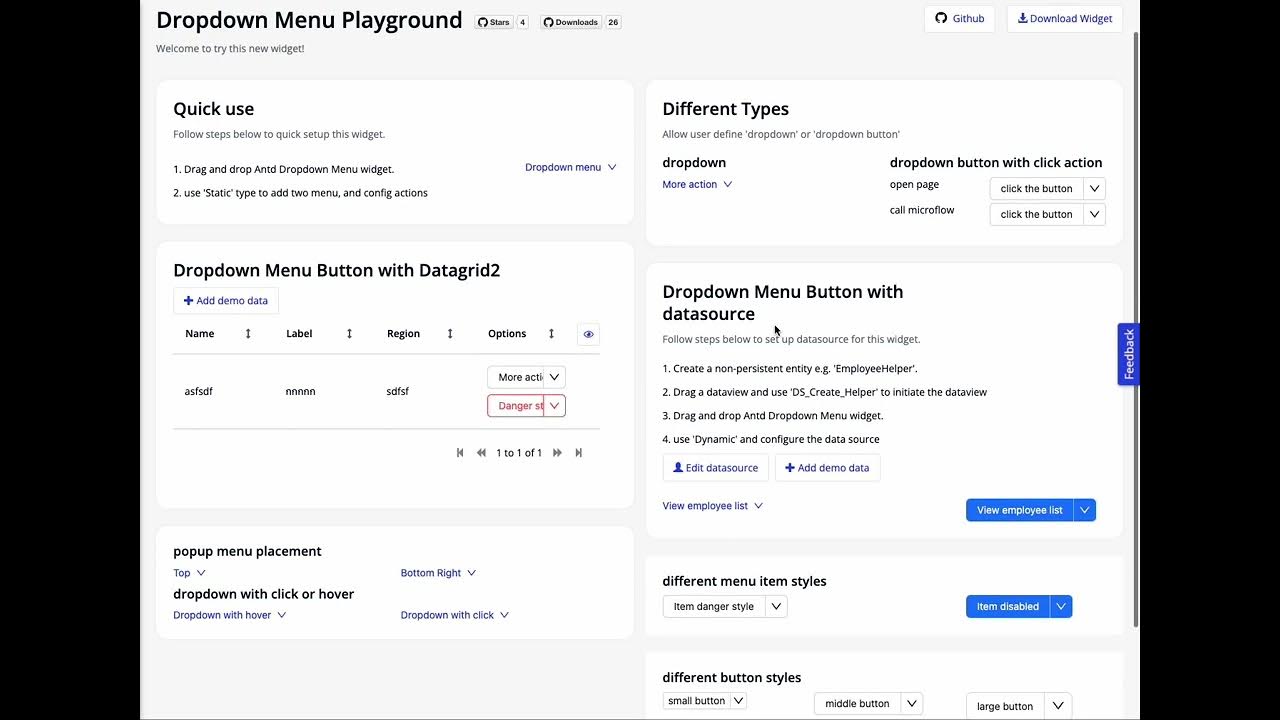Open the More action dropdown link
This screenshot has width=1280, height=720.
click(x=697, y=185)
